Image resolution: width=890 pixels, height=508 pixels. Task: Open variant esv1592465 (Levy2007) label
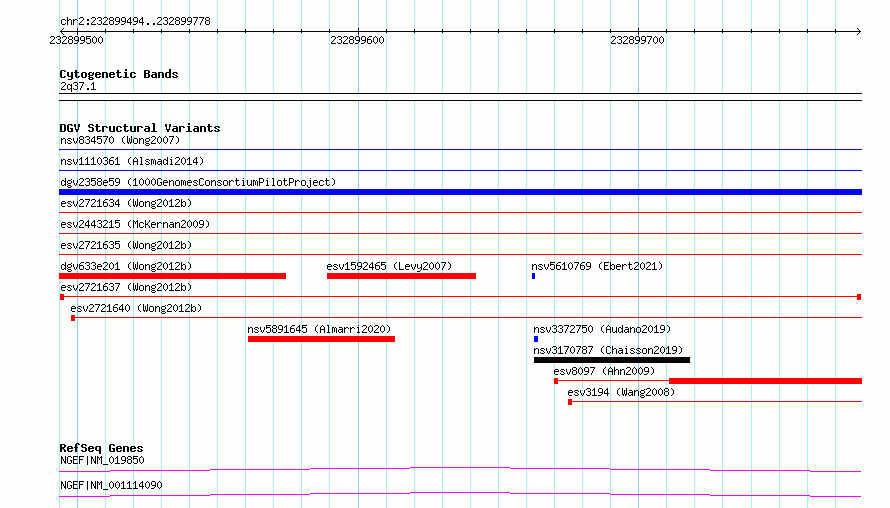point(389,266)
